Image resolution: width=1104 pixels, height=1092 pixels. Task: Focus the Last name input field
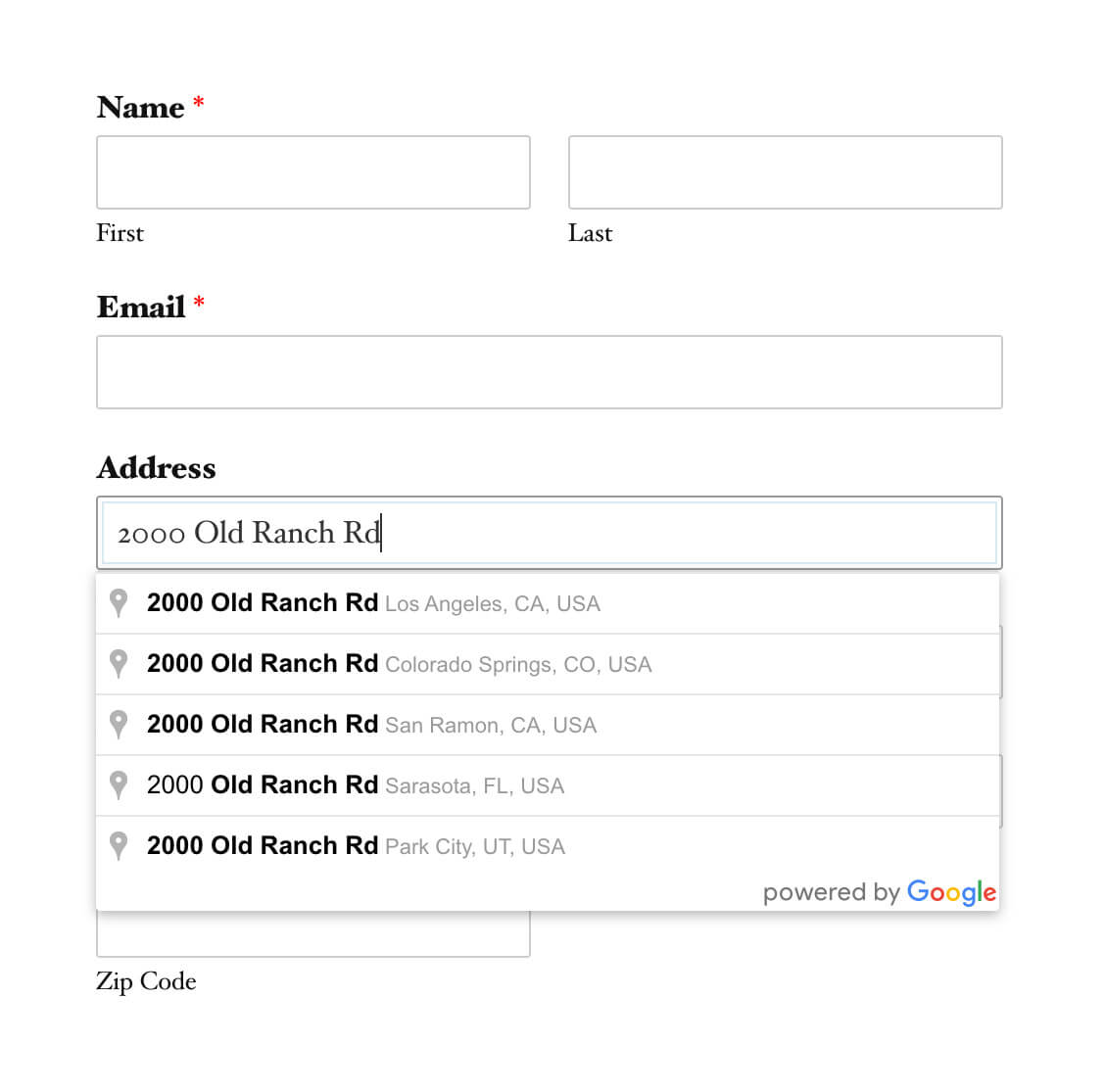point(785,172)
